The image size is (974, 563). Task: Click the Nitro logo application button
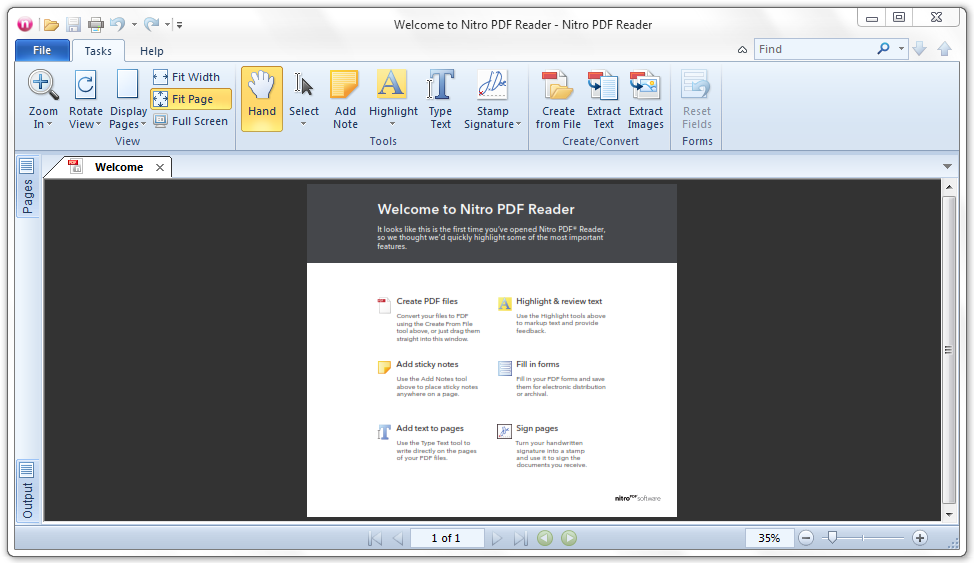pyautogui.click(x=25, y=24)
